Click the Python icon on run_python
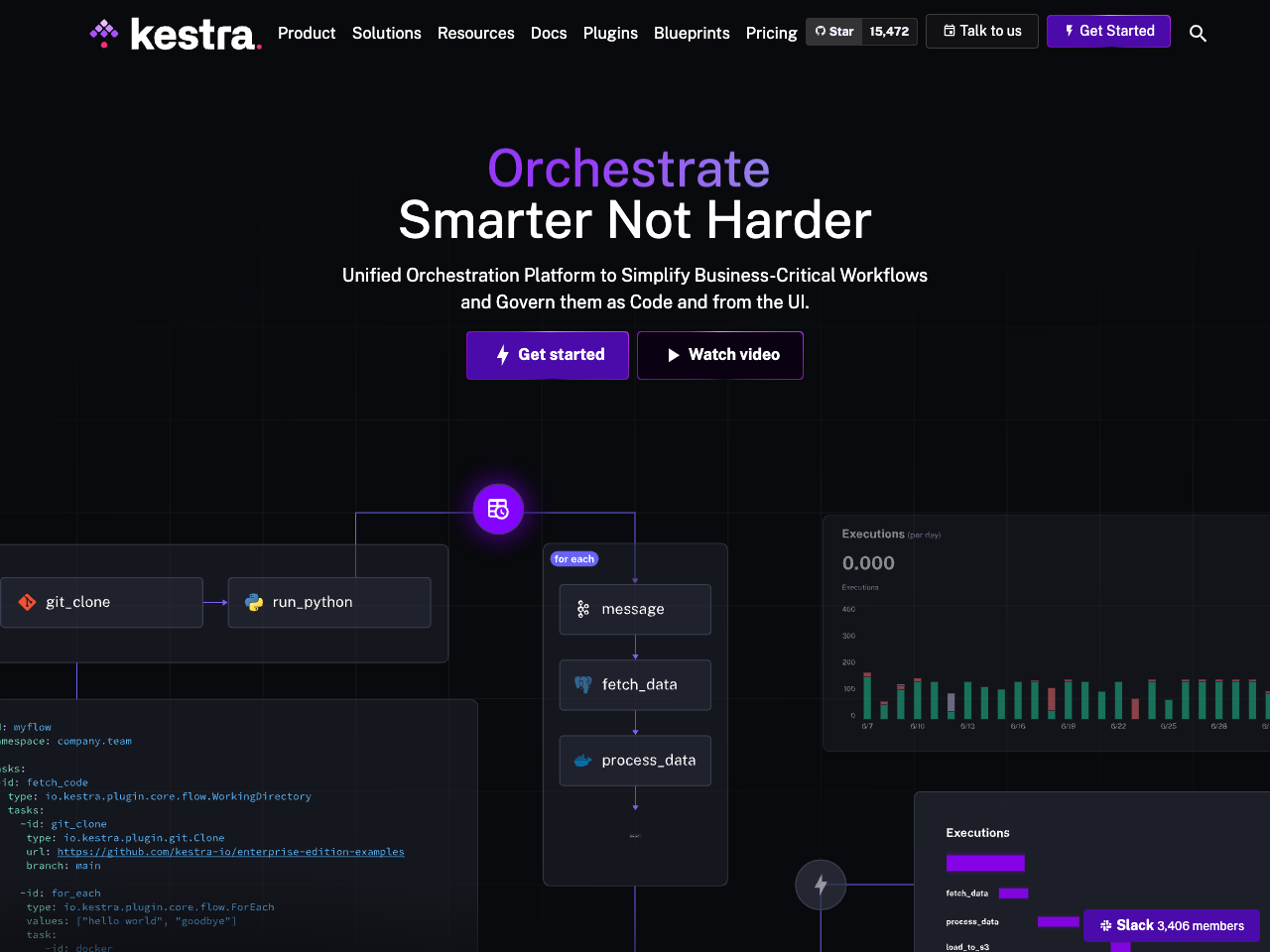This screenshot has width=1270, height=952. tap(254, 602)
